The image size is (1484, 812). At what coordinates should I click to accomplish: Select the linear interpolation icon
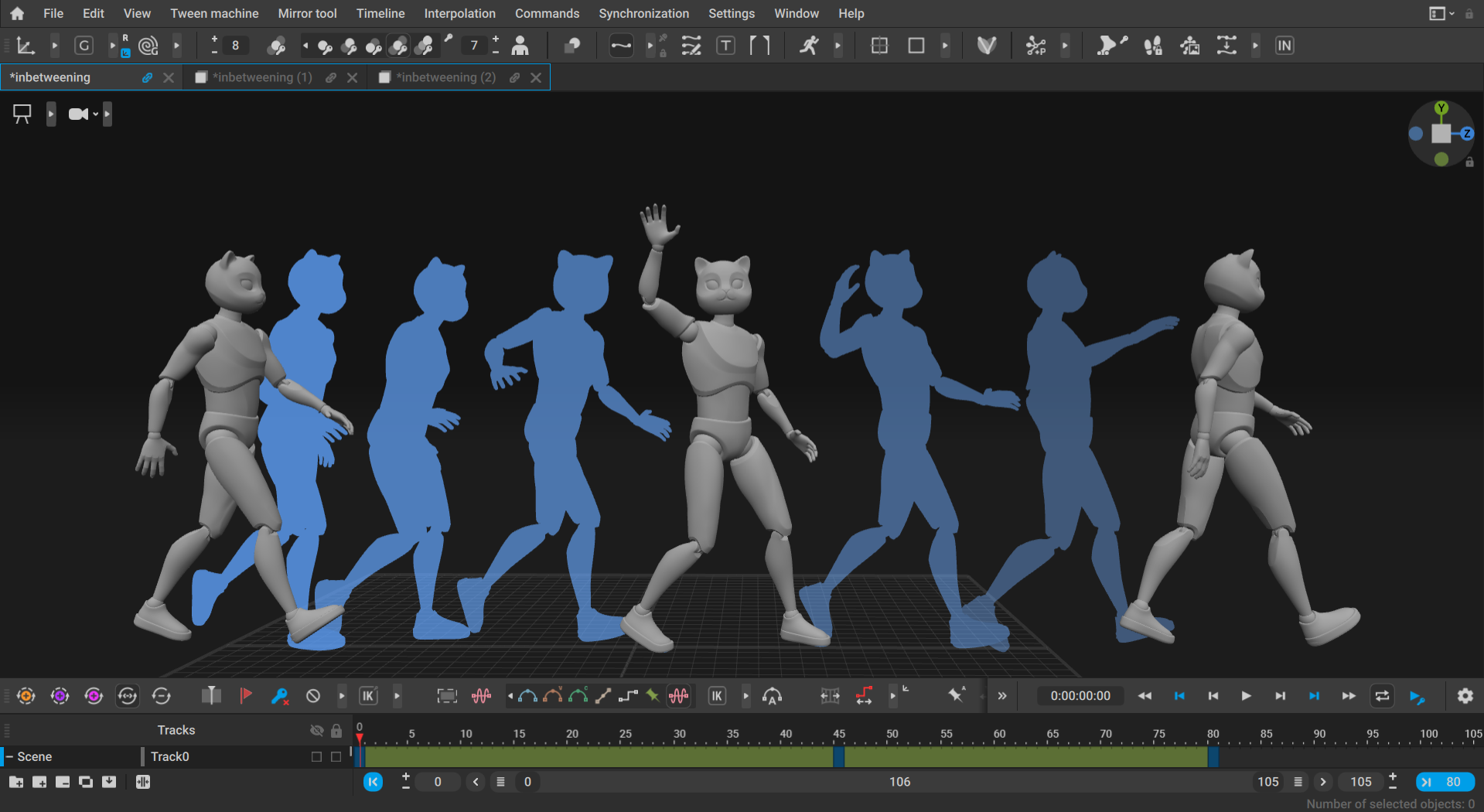coord(603,696)
